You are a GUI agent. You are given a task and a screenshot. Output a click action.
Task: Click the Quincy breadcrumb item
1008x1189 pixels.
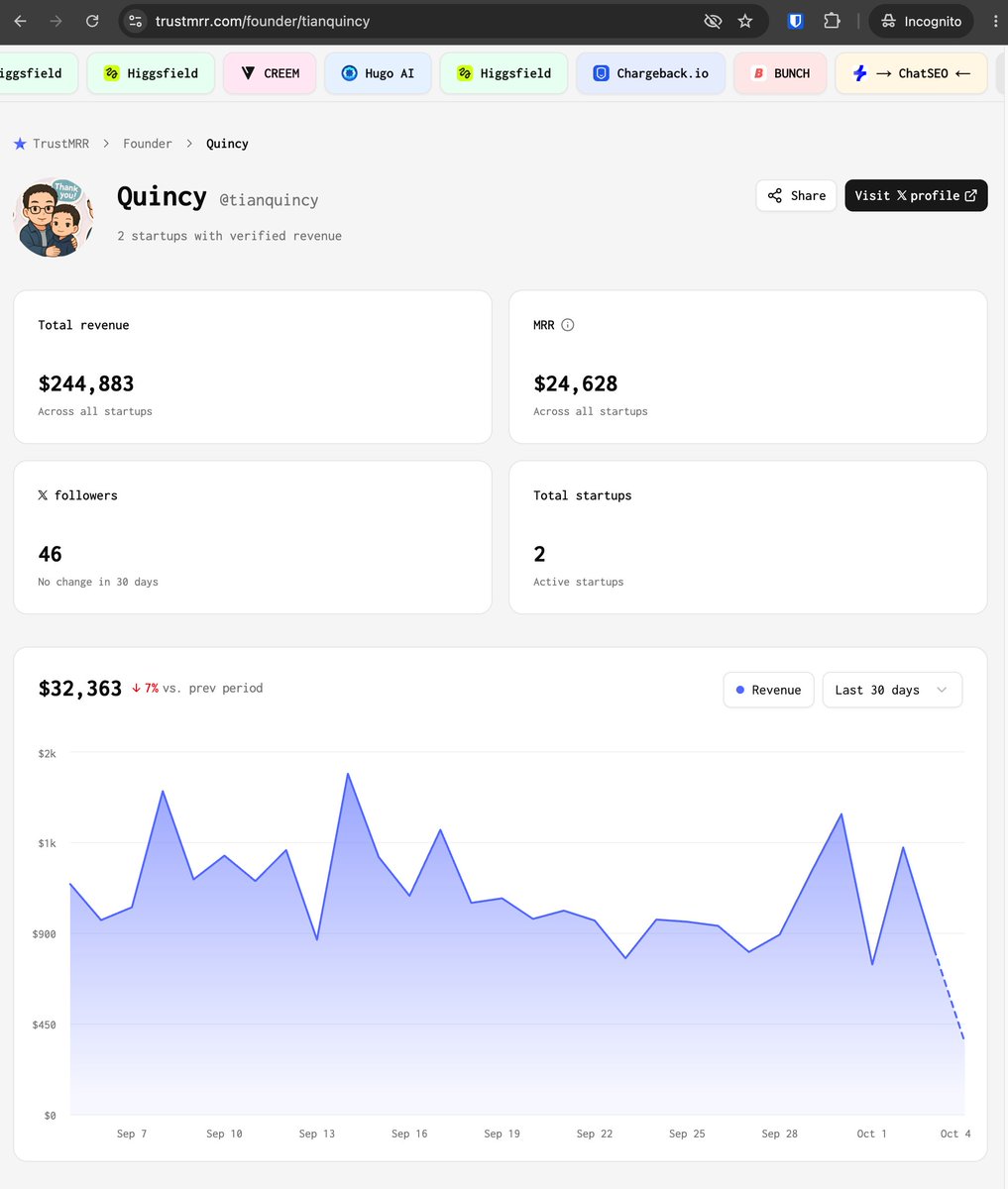227,144
